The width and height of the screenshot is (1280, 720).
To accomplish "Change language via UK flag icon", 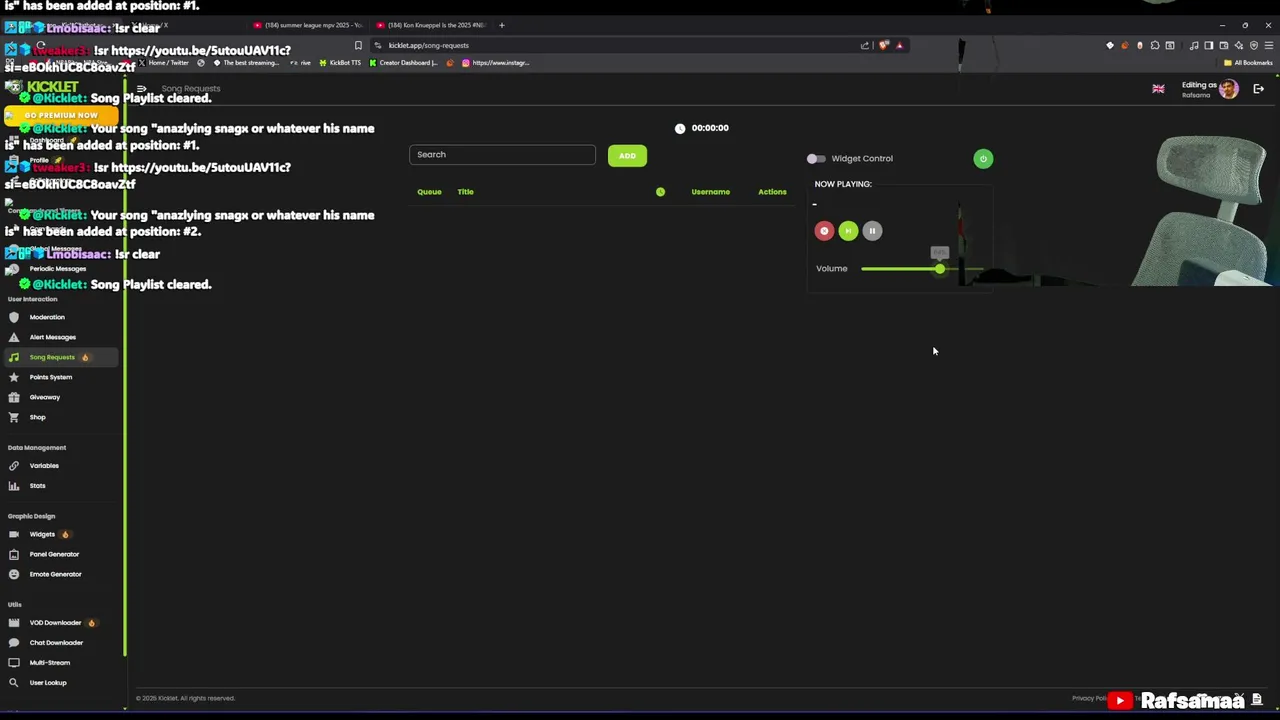I will click(x=1158, y=89).
